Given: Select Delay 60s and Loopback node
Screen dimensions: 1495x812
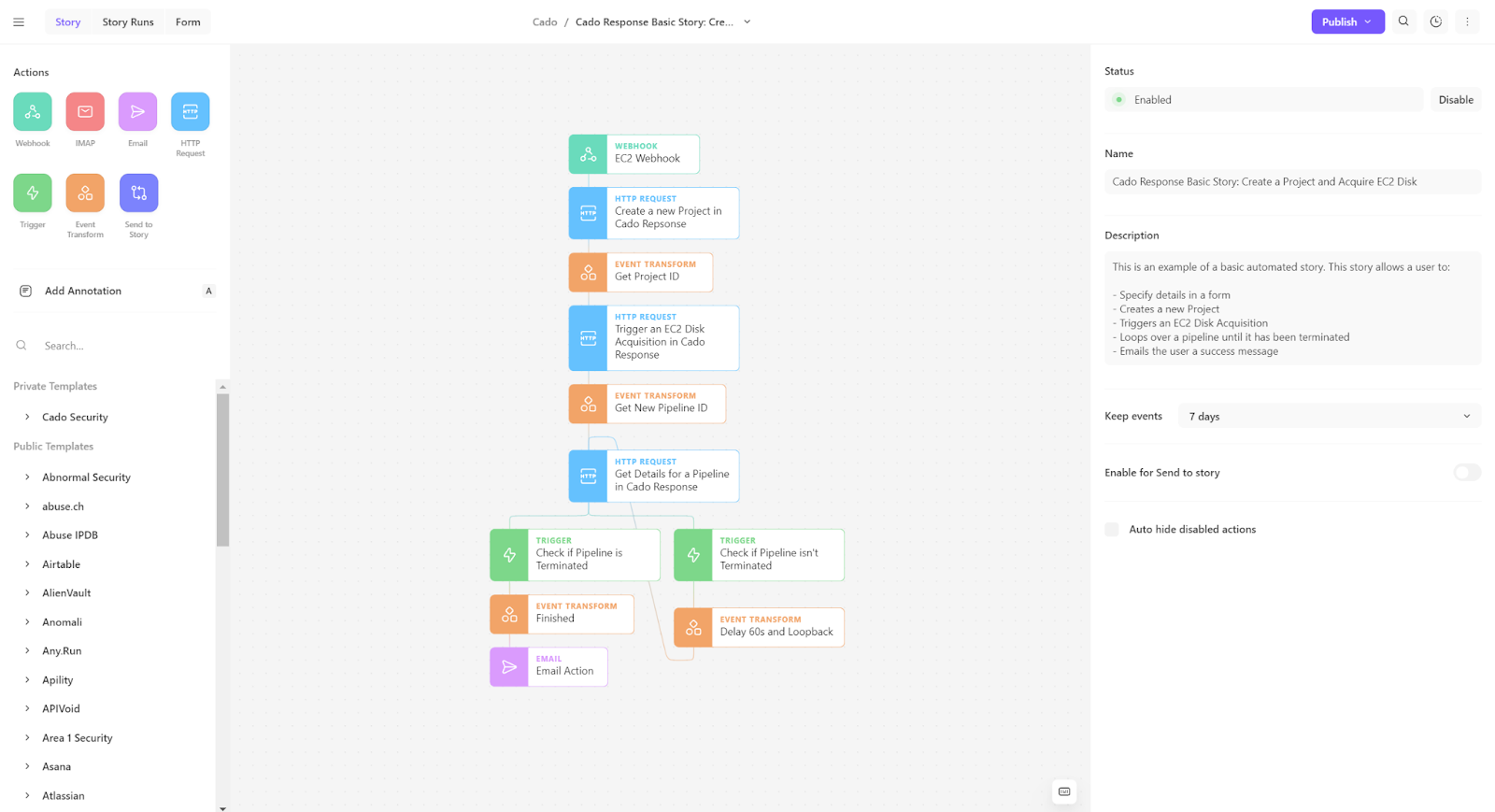Looking at the screenshot, I should (759, 627).
